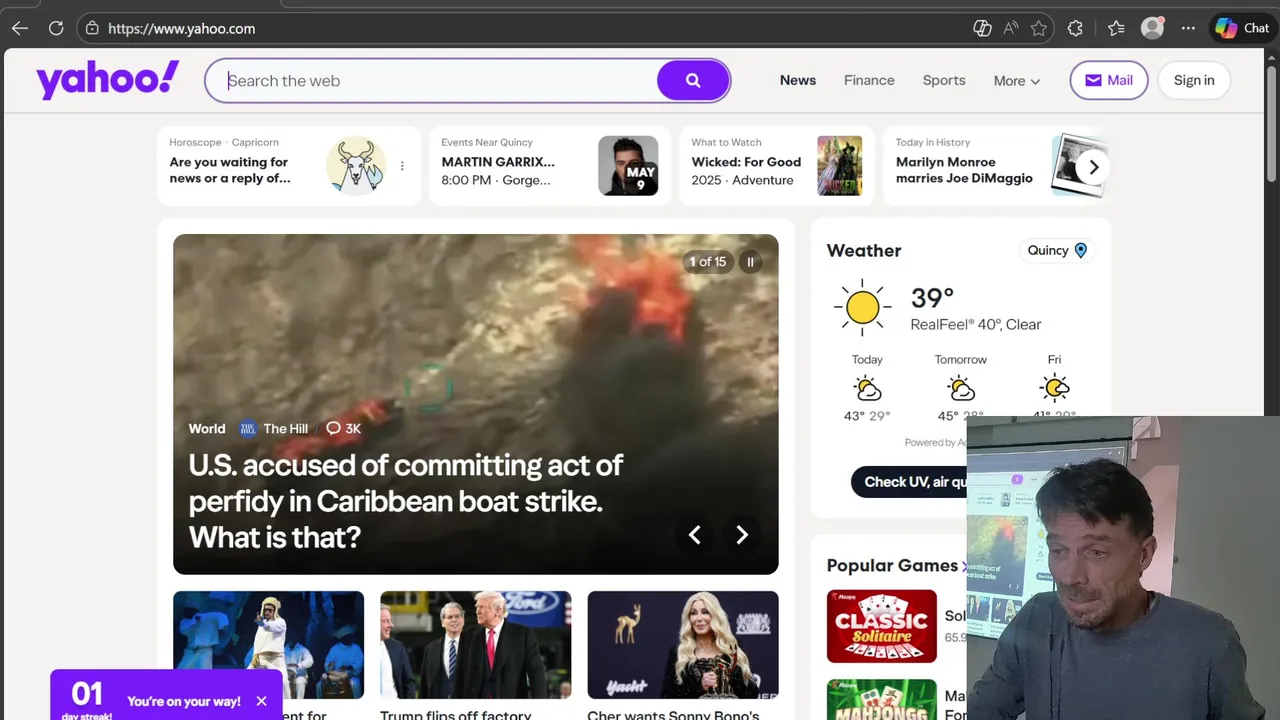Open the Cher story thumbnail
The height and width of the screenshot is (720, 1280).
[683, 645]
